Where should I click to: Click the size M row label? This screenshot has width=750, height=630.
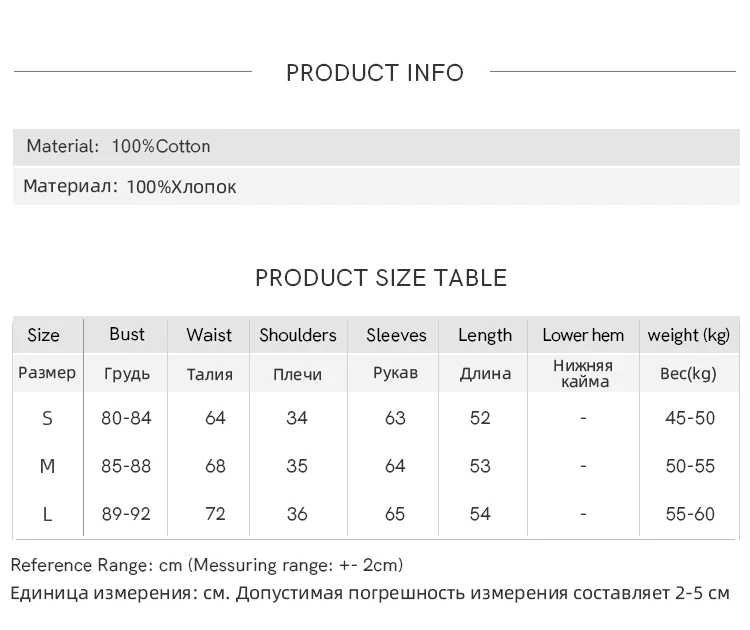tap(47, 466)
